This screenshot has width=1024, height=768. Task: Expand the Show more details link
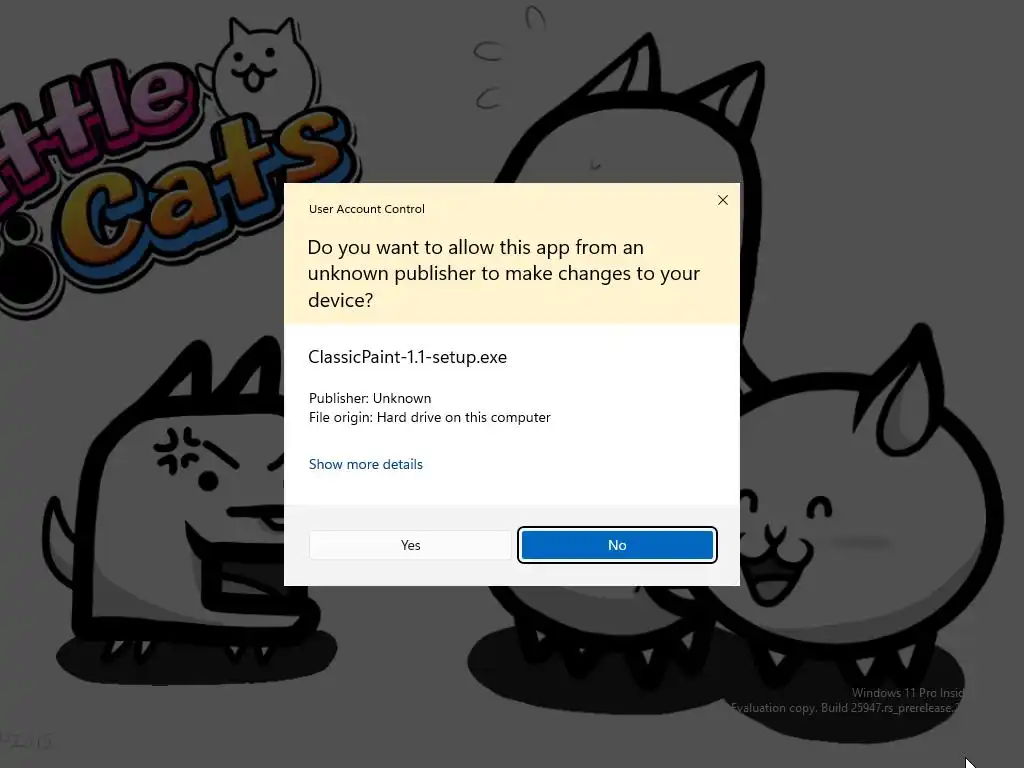366,464
